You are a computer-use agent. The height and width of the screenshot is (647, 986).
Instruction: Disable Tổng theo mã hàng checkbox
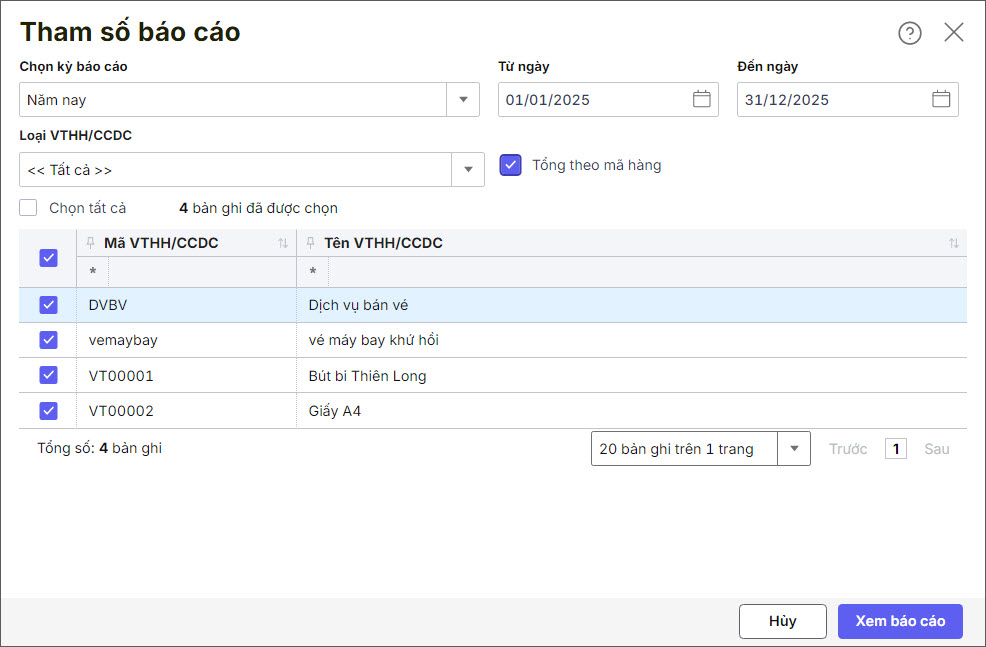(x=511, y=165)
